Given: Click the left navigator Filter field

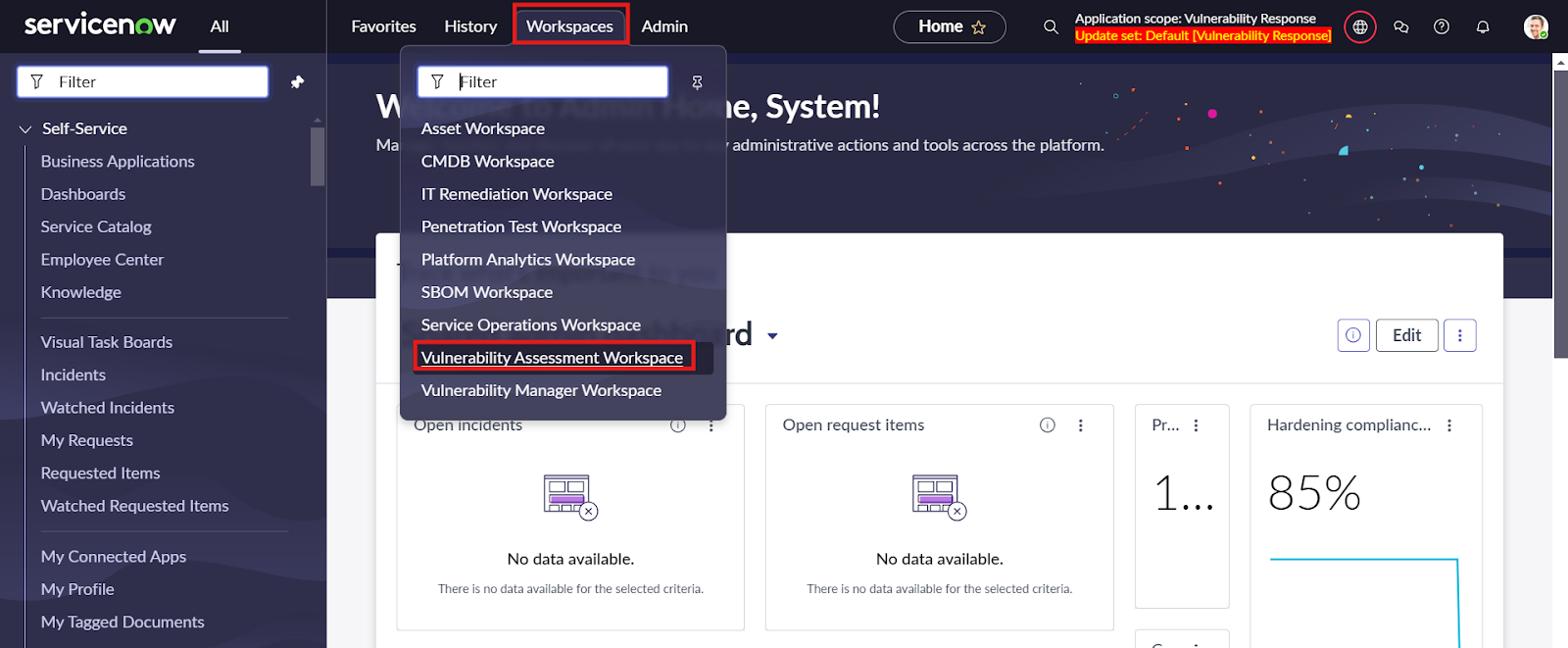Looking at the screenshot, I should (x=143, y=82).
